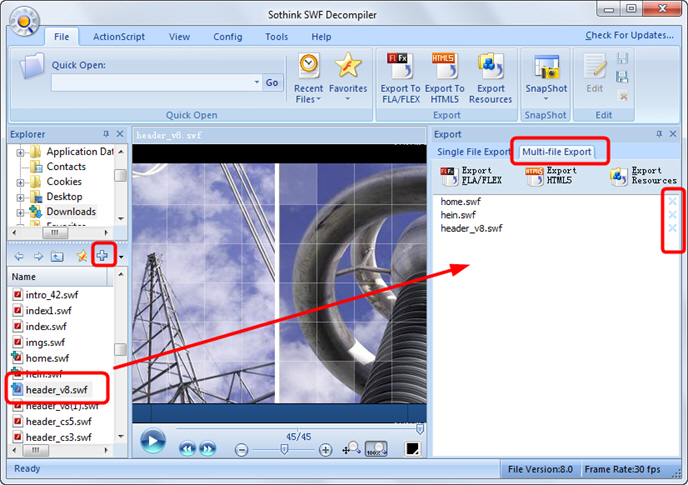Viewport: 688px width, 485px height.
Task: Show movie at 100% size
Action: (x=376, y=449)
